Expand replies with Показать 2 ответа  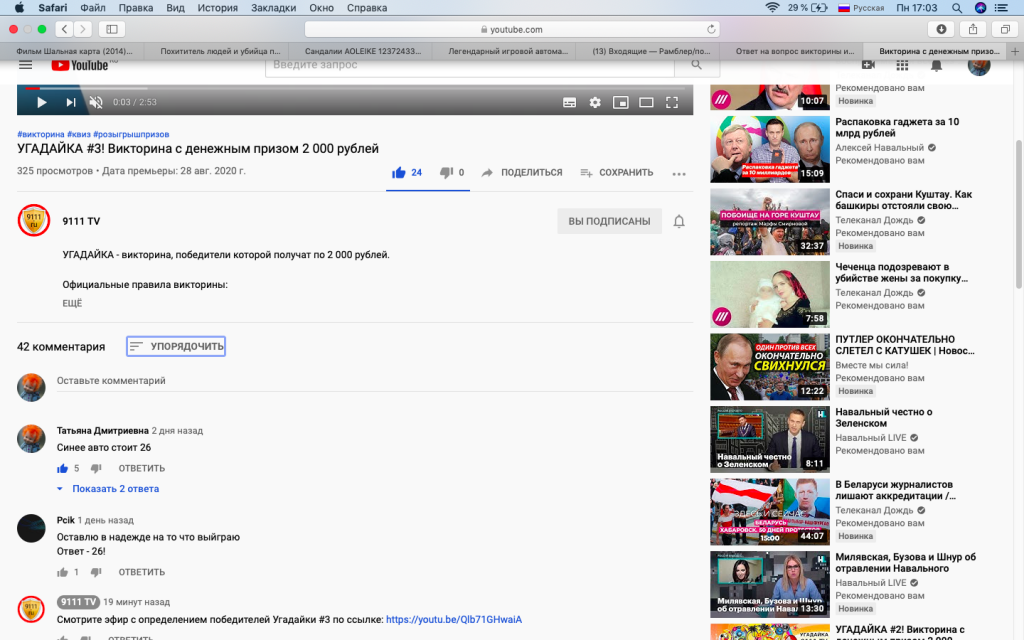(x=115, y=489)
